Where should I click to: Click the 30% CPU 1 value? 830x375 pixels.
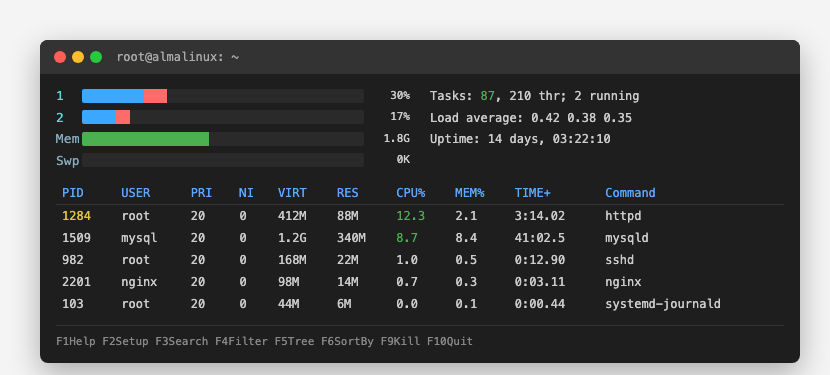point(400,96)
